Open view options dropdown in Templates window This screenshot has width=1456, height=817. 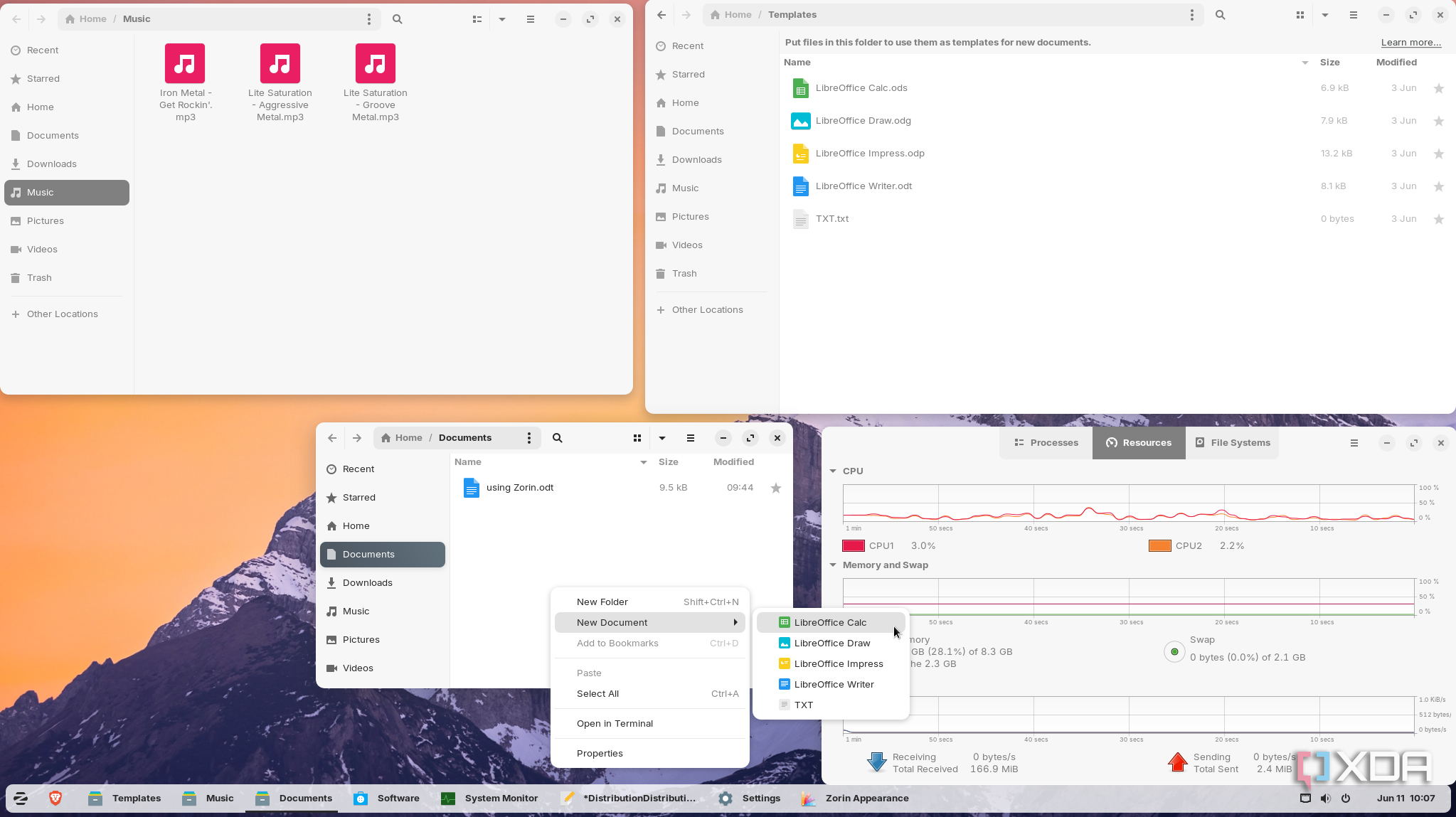point(1325,15)
